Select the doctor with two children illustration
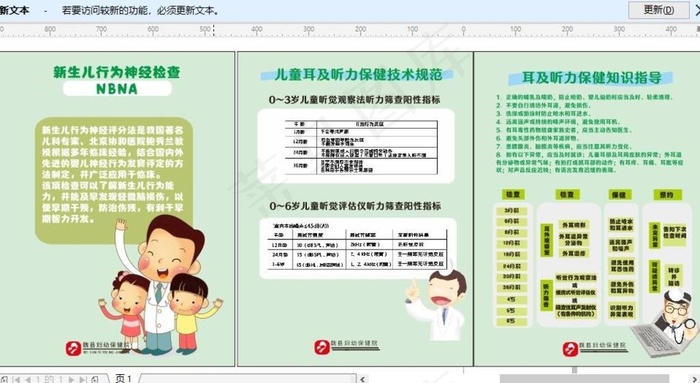 pyautogui.click(x=161, y=285)
